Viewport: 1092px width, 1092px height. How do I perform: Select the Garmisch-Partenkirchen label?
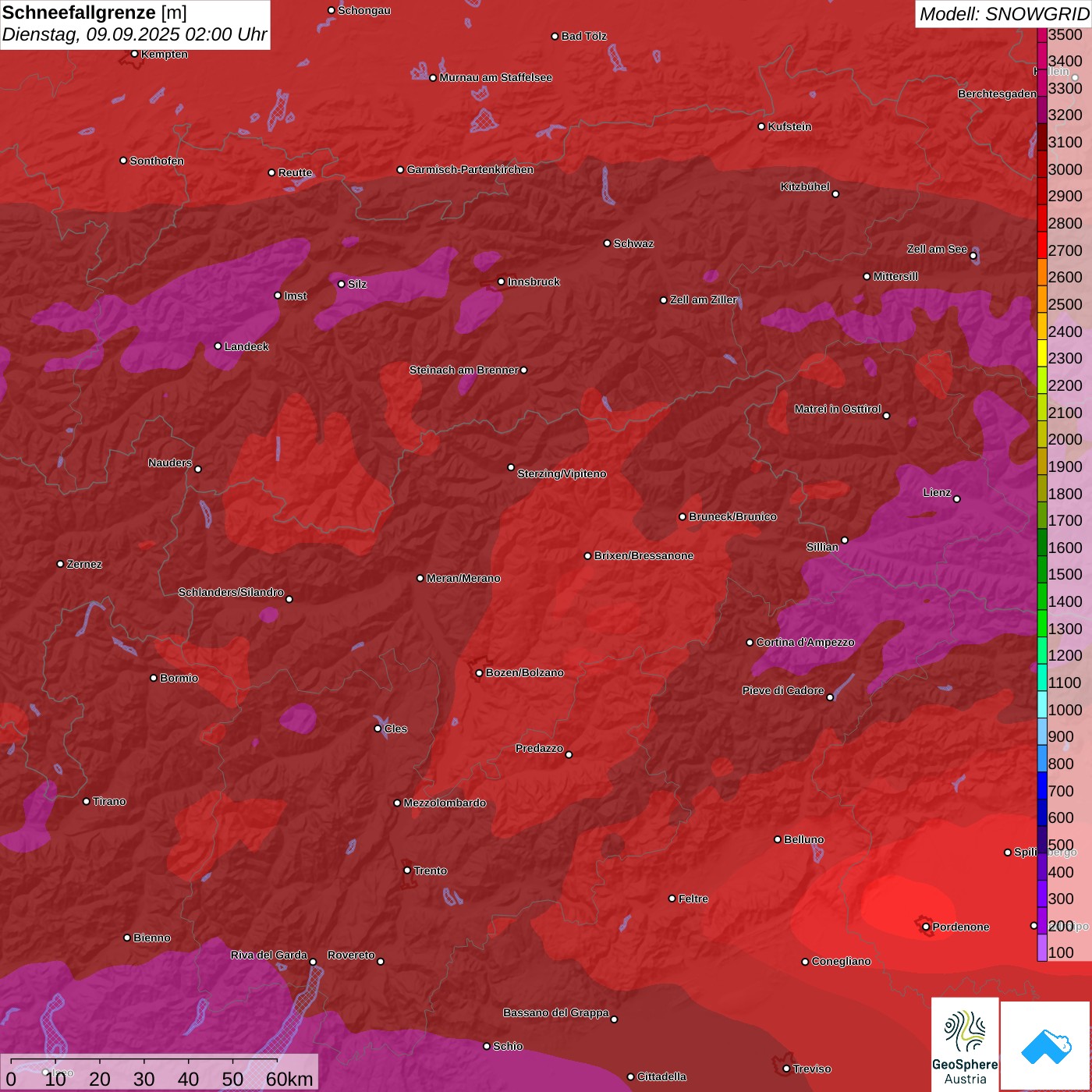point(470,169)
